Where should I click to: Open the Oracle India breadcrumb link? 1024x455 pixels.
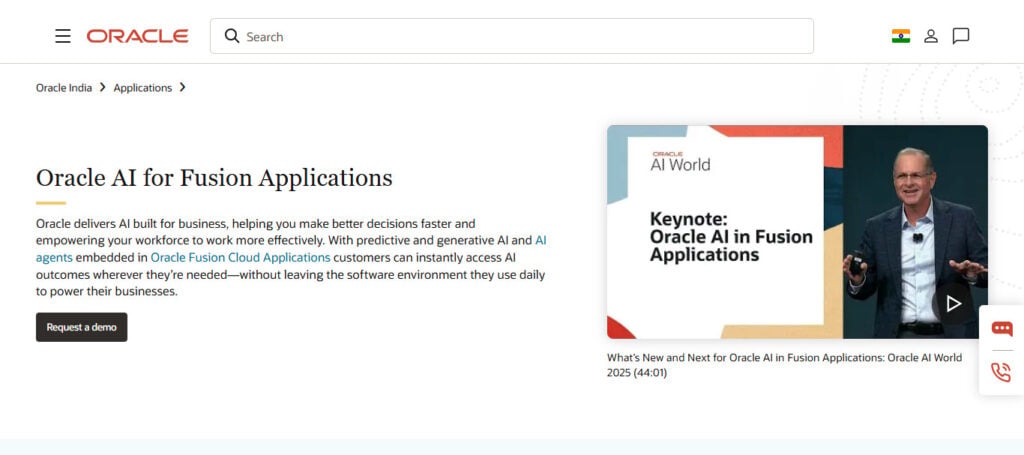point(64,87)
